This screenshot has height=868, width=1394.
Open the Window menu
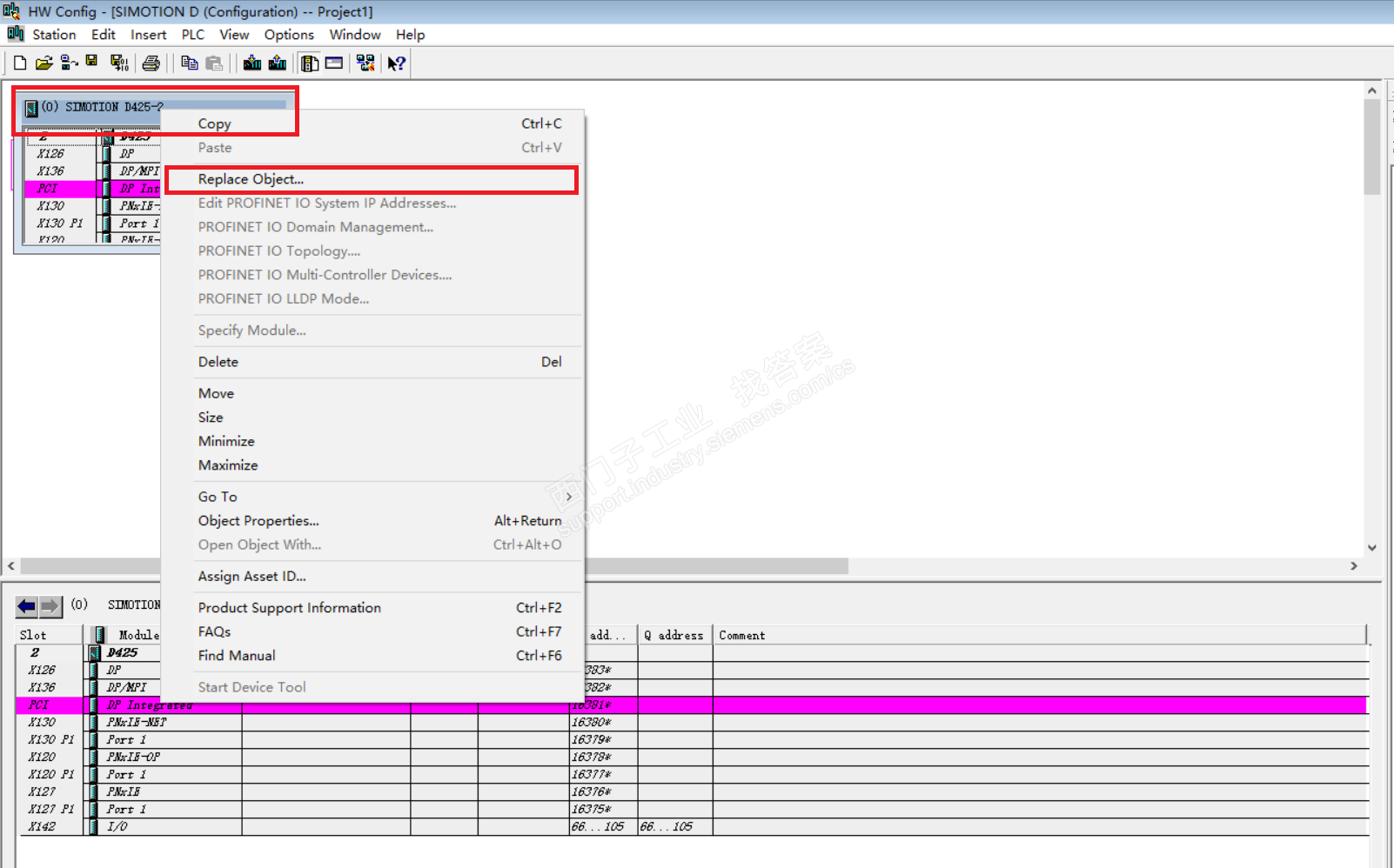click(355, 35)
